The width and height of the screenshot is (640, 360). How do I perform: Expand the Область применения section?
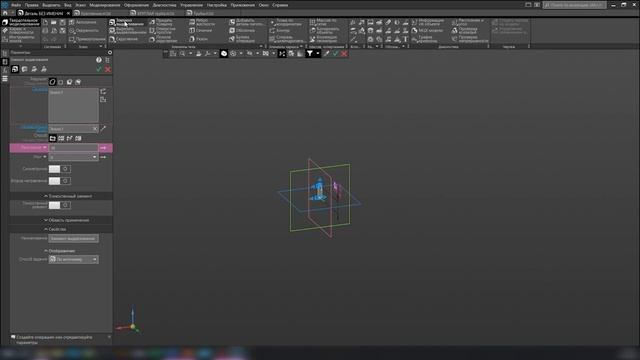46,220
